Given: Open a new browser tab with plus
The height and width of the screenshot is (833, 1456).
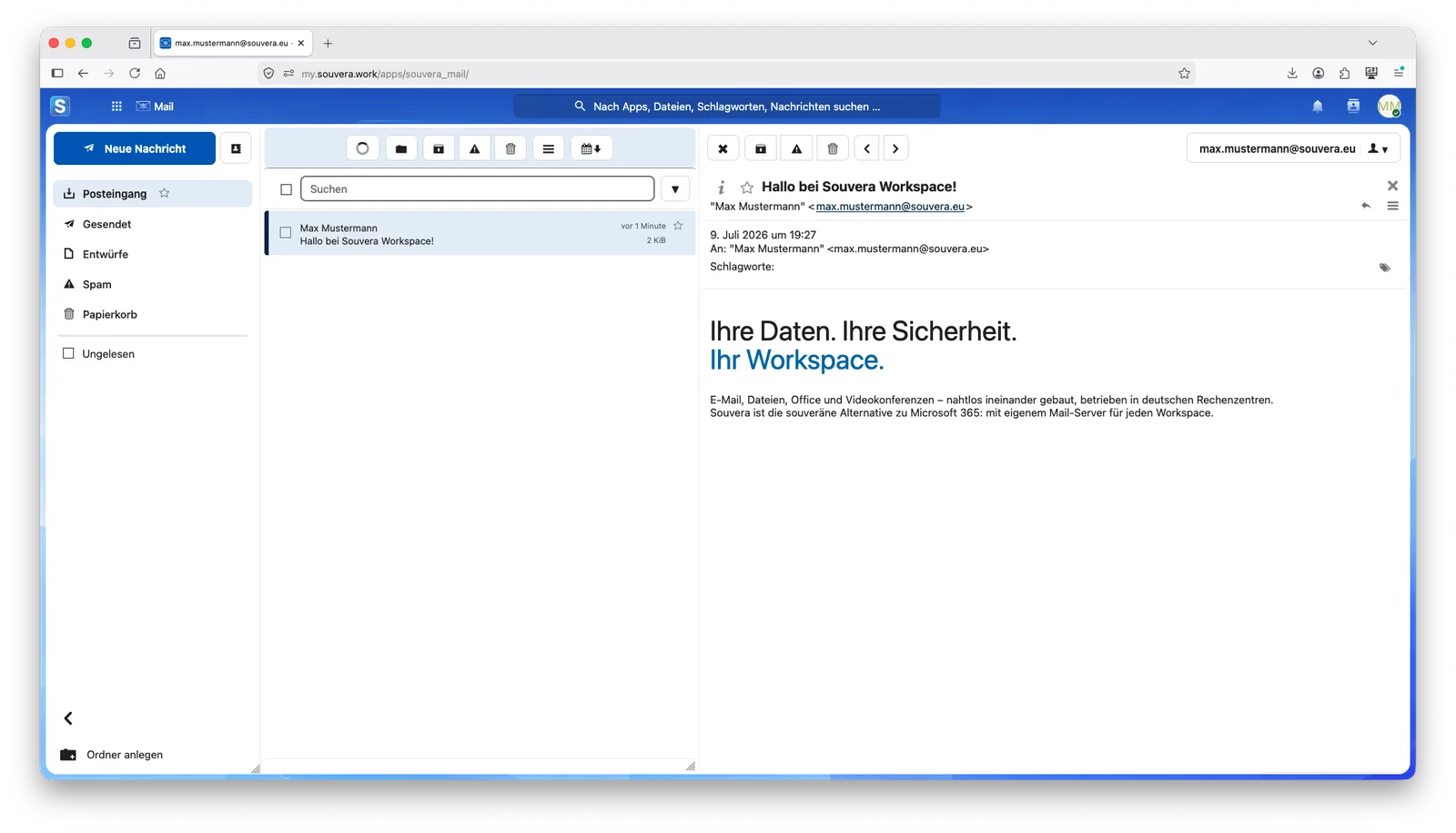Looking at the screenshot, I should tap(328, 43).
